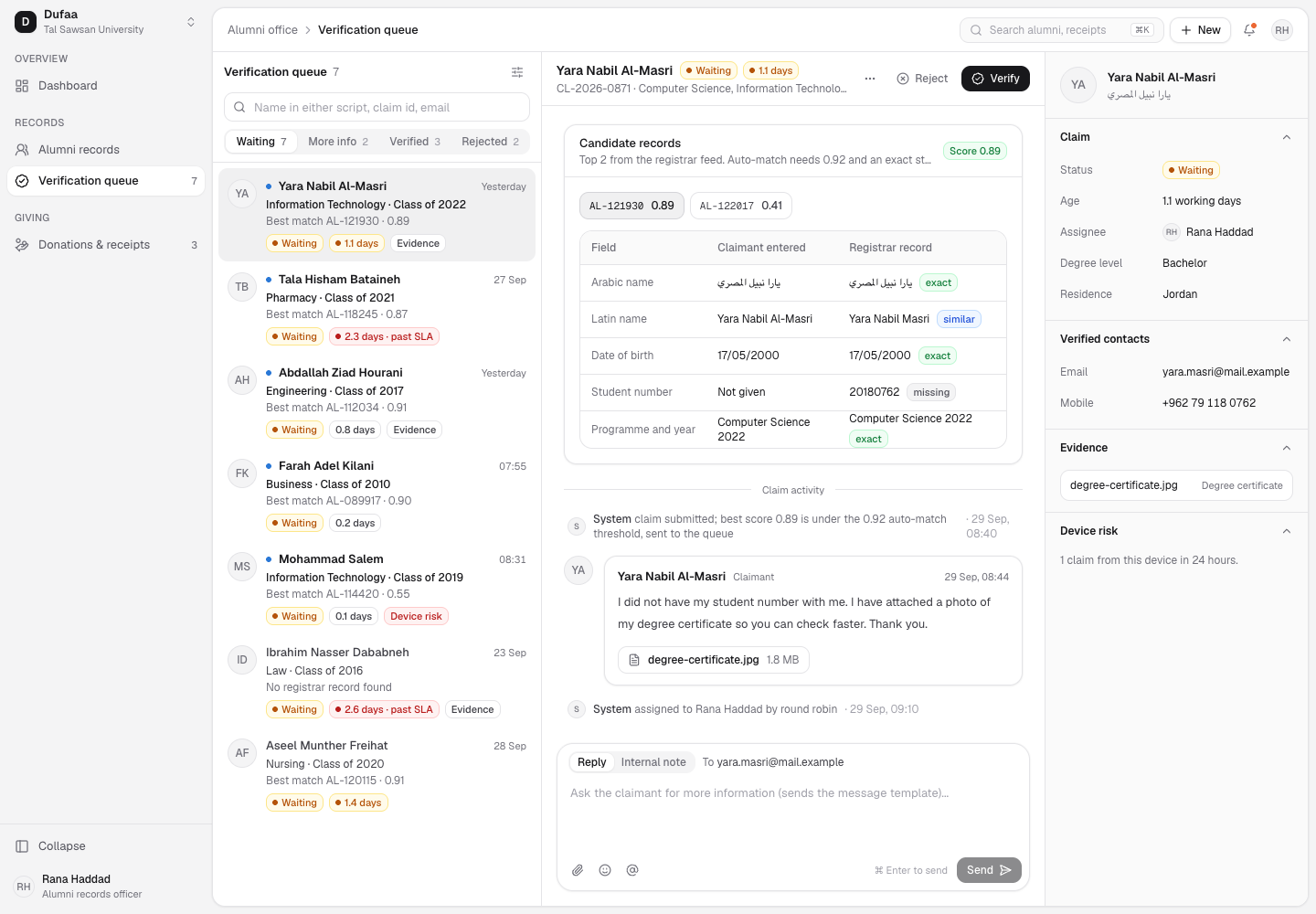
Task: Open the degree-certificate.jpg evidence item
Action: coord(1176,485)
